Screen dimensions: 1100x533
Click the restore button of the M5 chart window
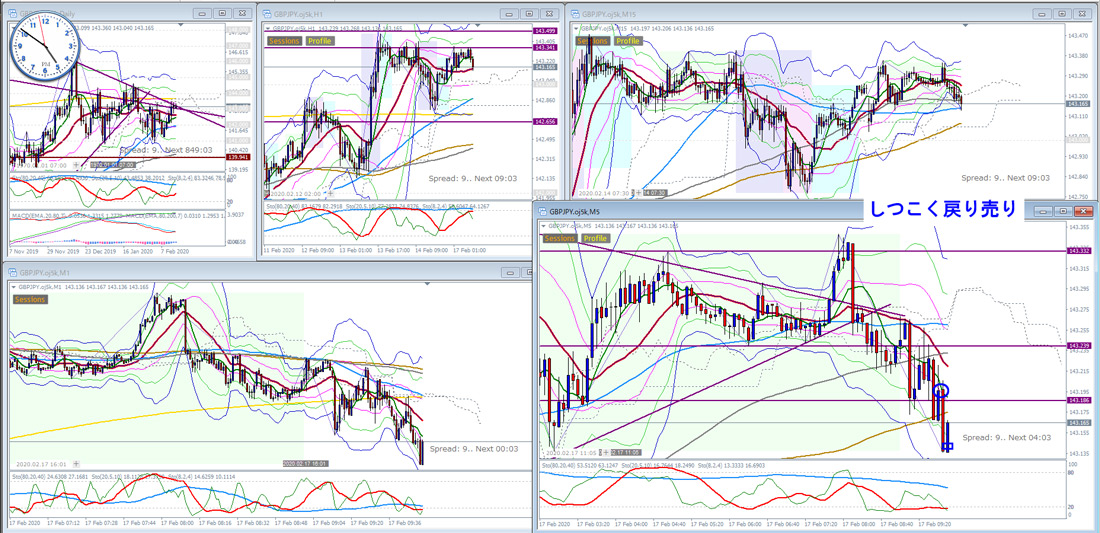coord(1066,211)
